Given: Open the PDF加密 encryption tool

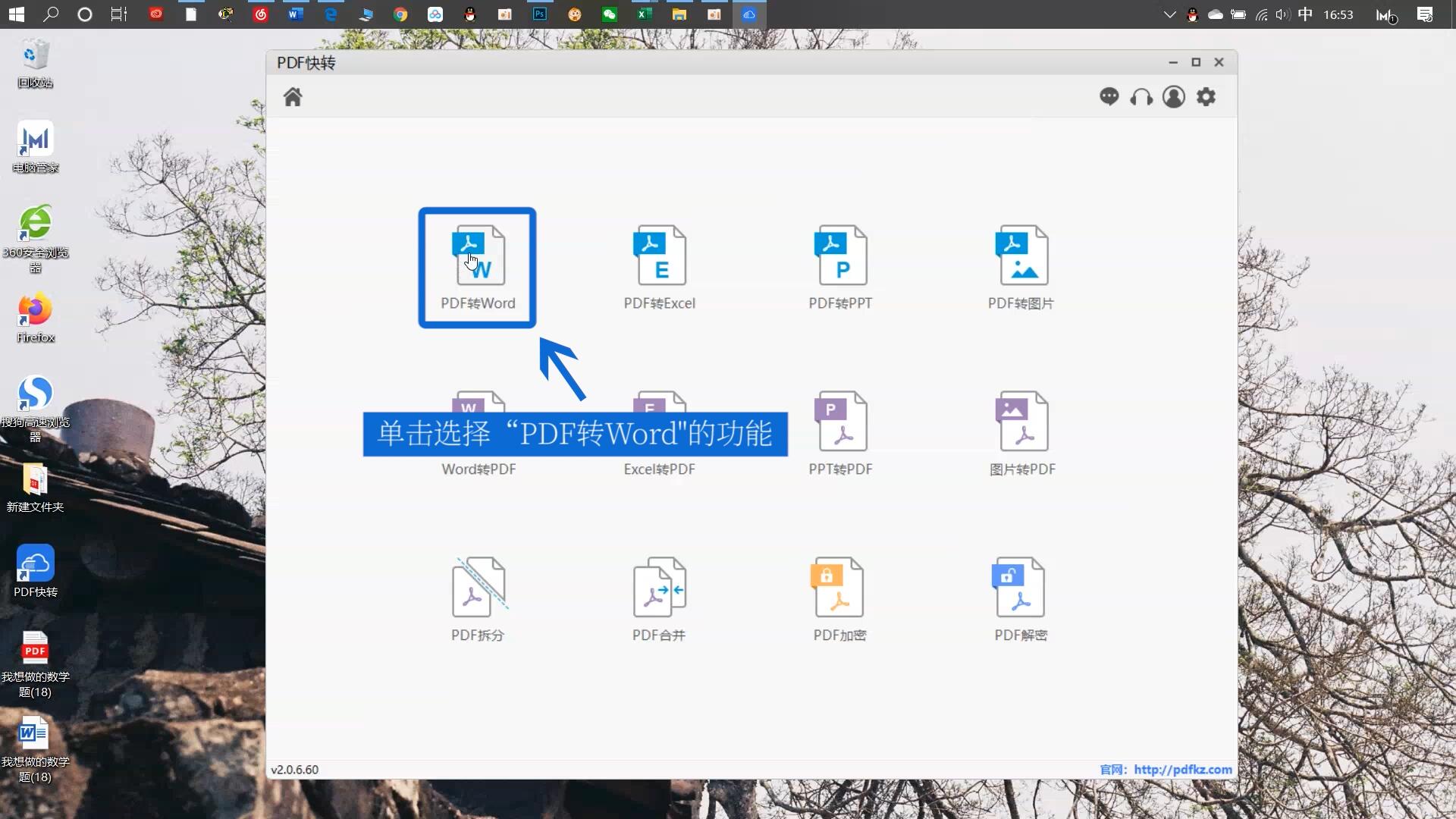Looking at the screenshot, I should coord(839,599).
